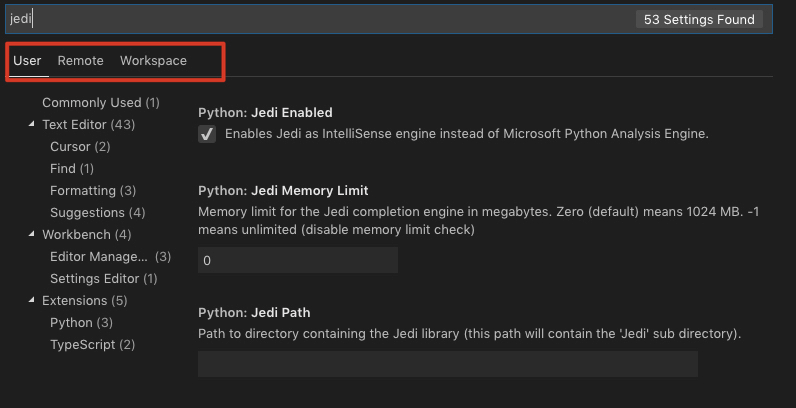Select the Cursor settings category
The image size is (796, 408).
80,147
